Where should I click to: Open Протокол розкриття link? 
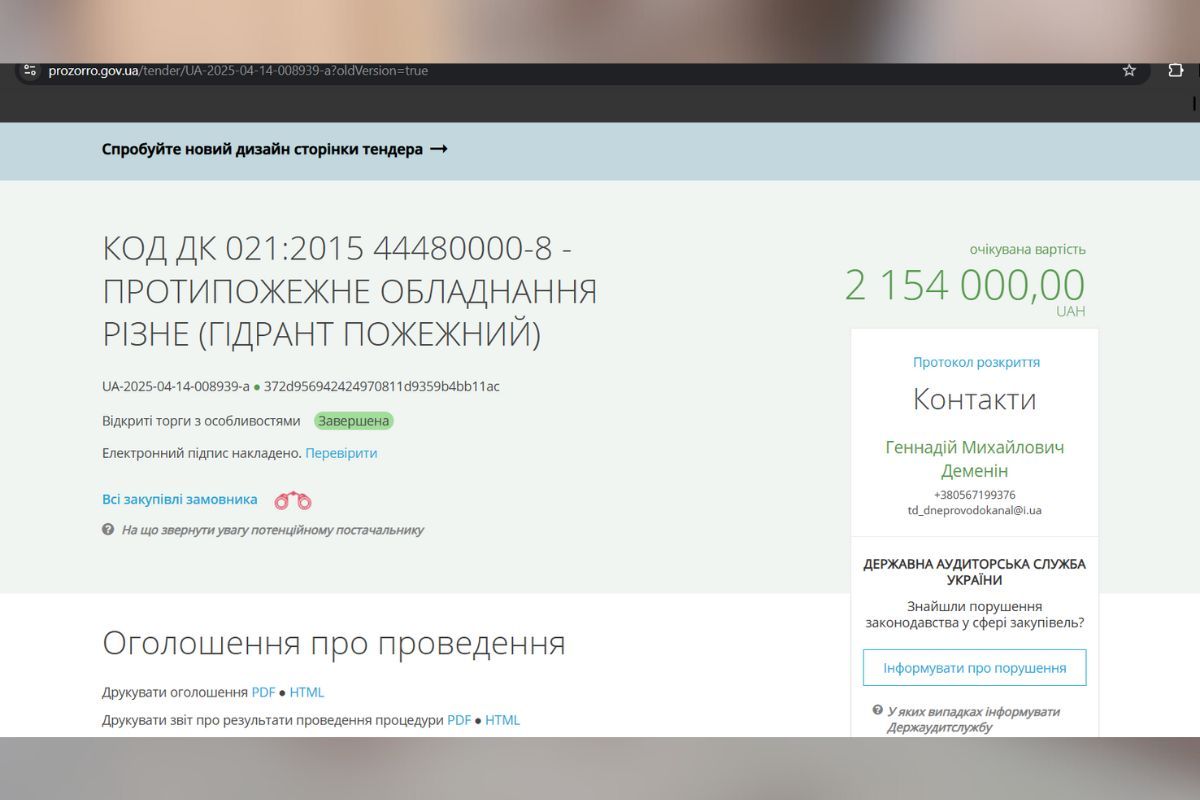(x=976, y=363)
